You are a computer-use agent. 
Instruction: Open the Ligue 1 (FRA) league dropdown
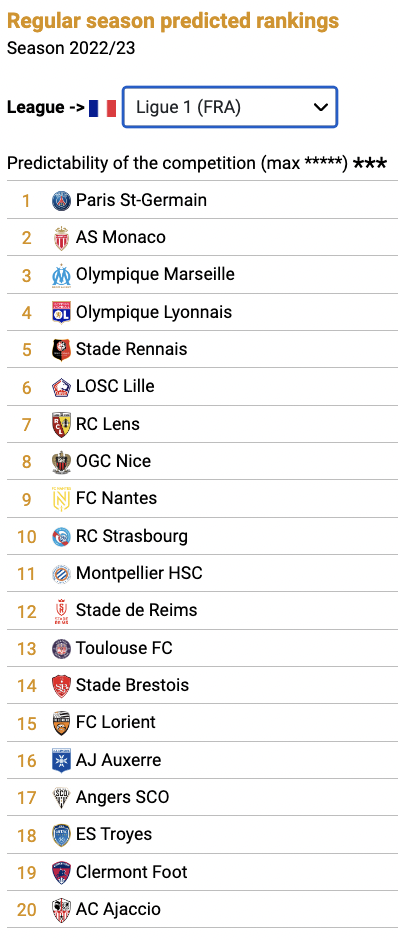[x=230, y=107]
